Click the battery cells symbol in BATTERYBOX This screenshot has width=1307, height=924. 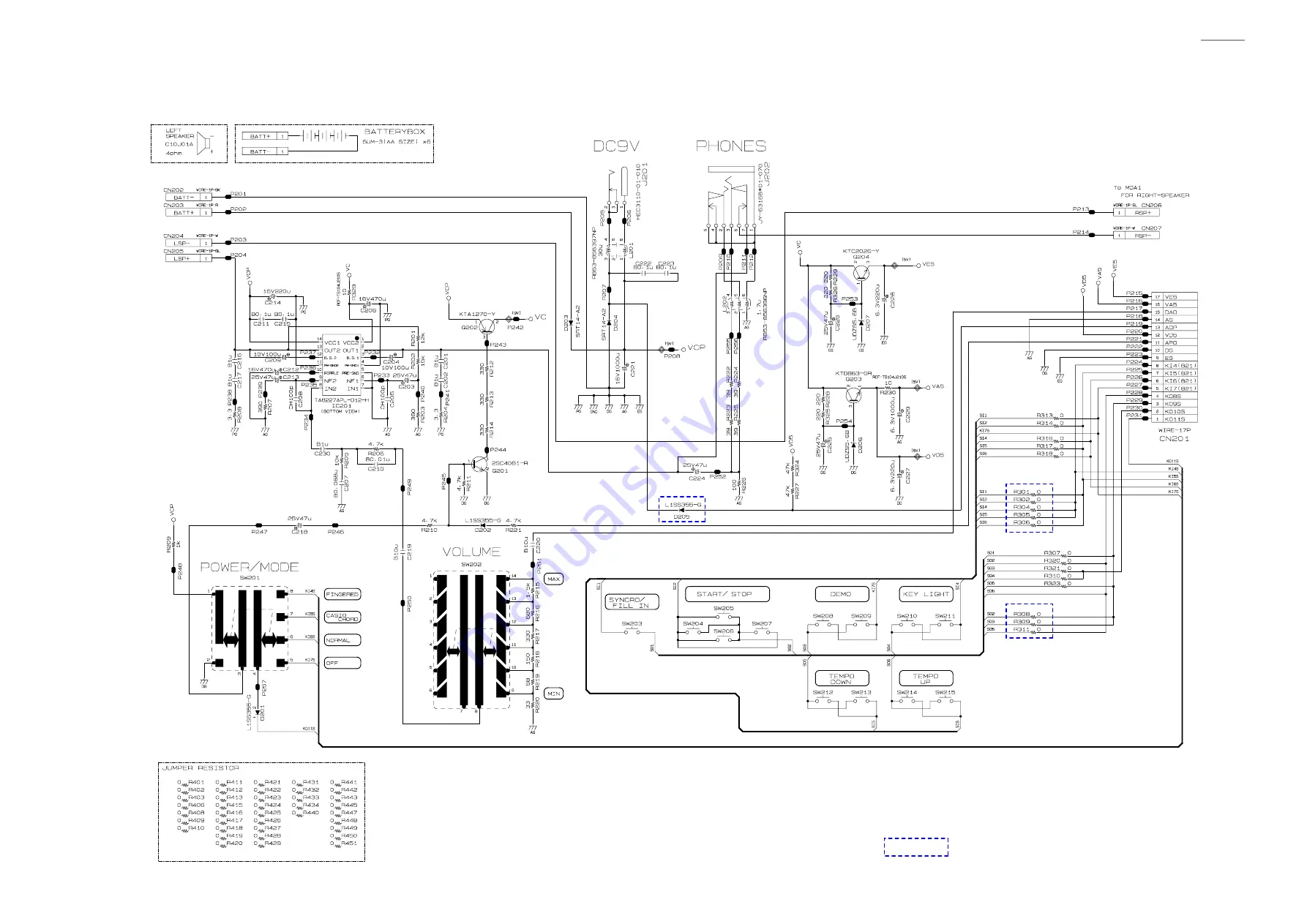324,136
